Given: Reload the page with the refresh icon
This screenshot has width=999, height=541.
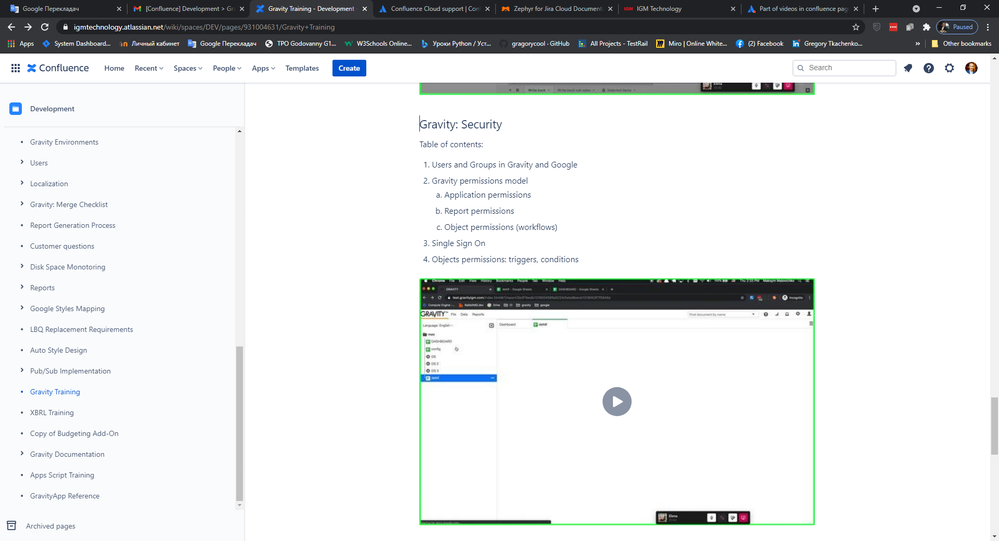Looking at the screenshot, I should click(x=45, y=27).
